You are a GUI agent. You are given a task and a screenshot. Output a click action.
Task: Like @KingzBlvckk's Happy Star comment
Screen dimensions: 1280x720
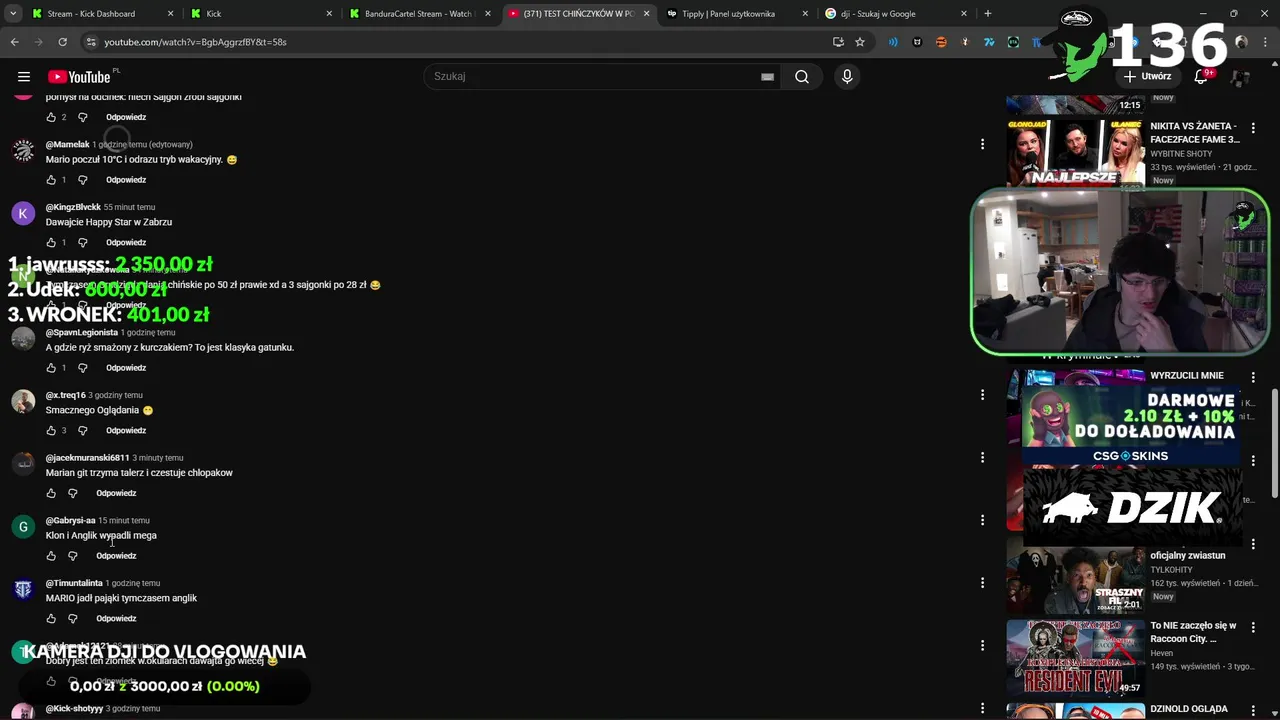(x=51, y=243)
